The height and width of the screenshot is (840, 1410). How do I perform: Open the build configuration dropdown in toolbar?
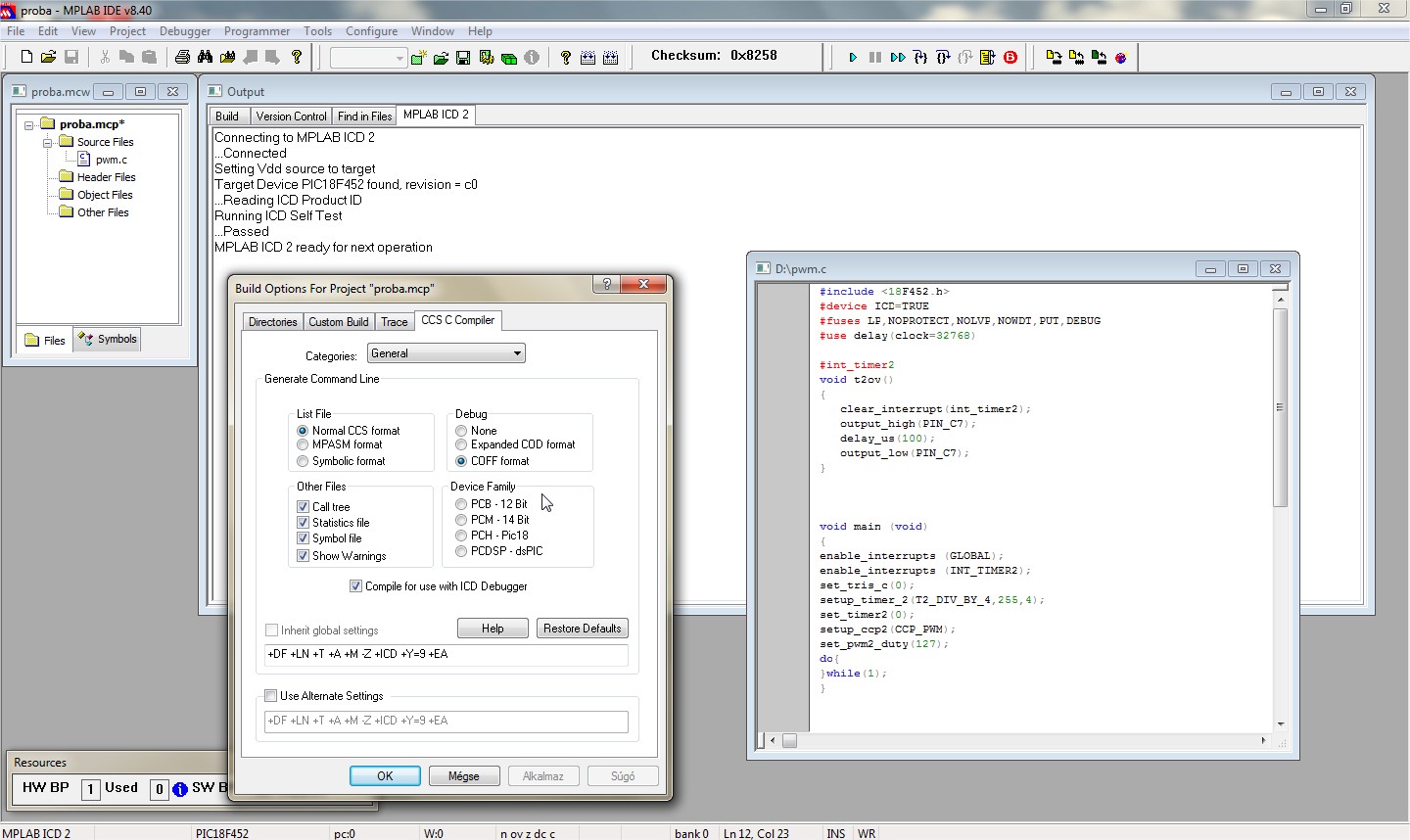(368, 58)
